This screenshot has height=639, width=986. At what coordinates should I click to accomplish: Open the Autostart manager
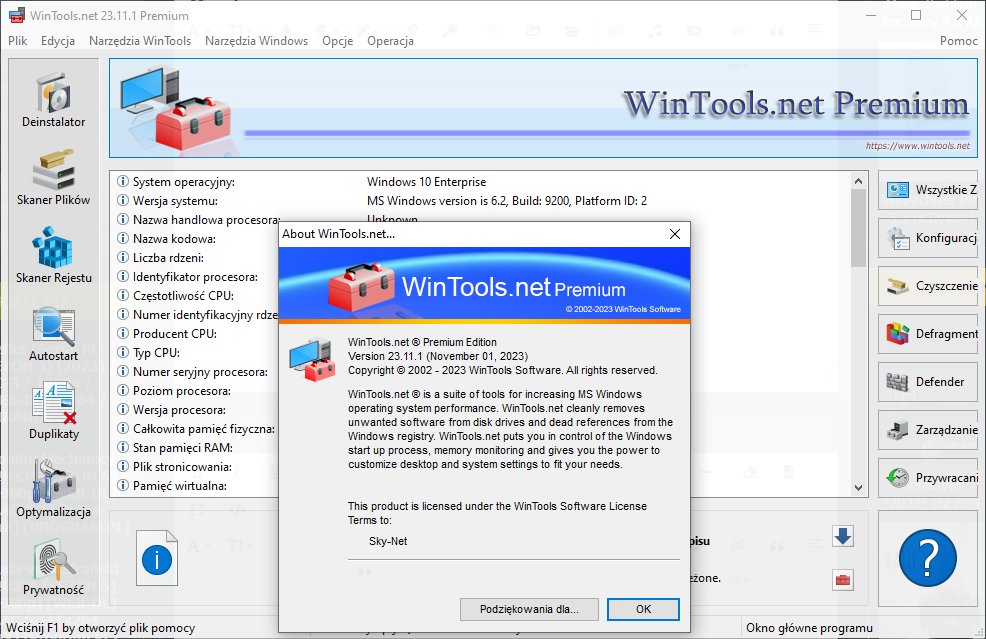pyautogui.click(x=53, y=335)
